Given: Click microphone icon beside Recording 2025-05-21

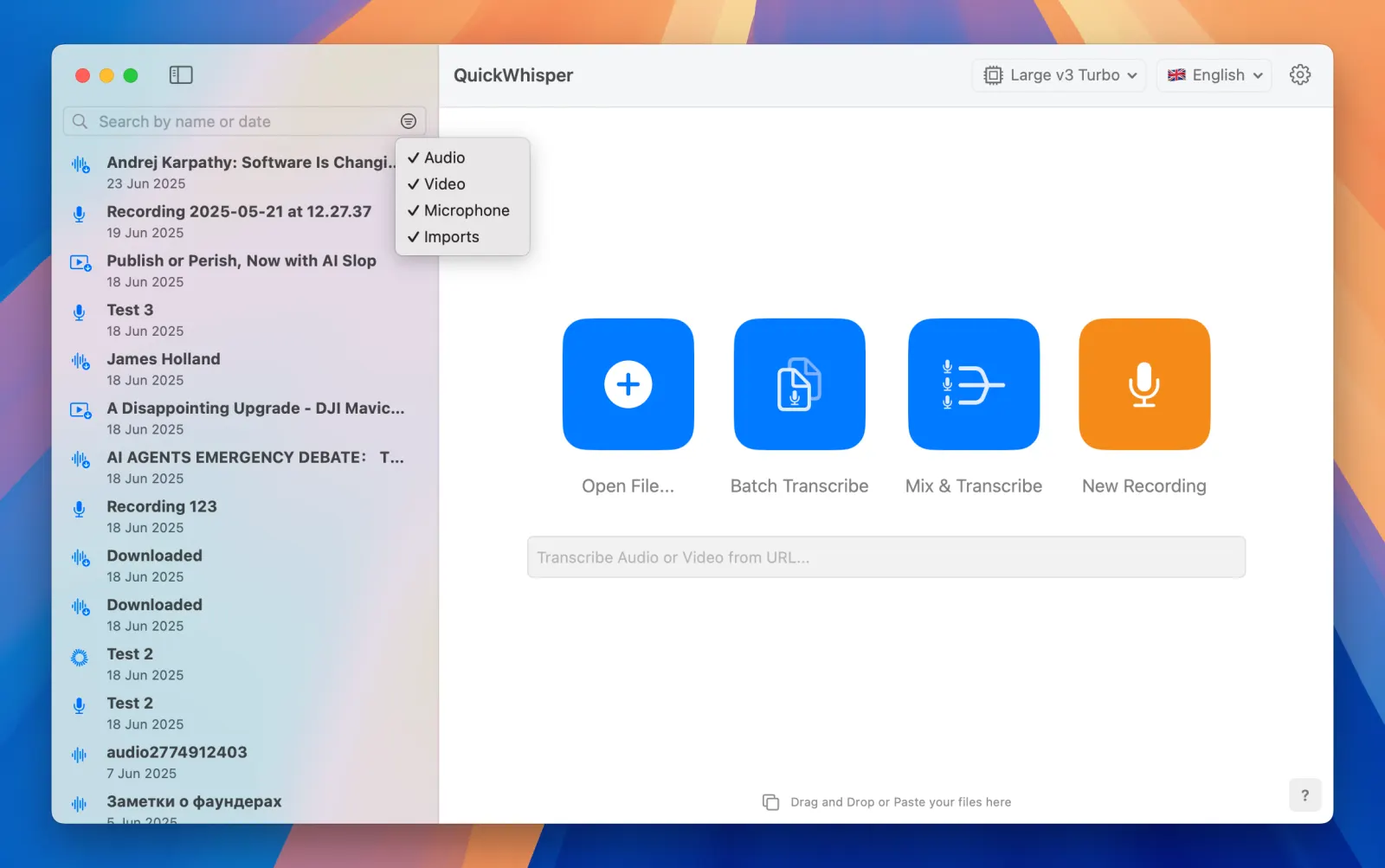Looking at the screenshot, I should 80,214.
